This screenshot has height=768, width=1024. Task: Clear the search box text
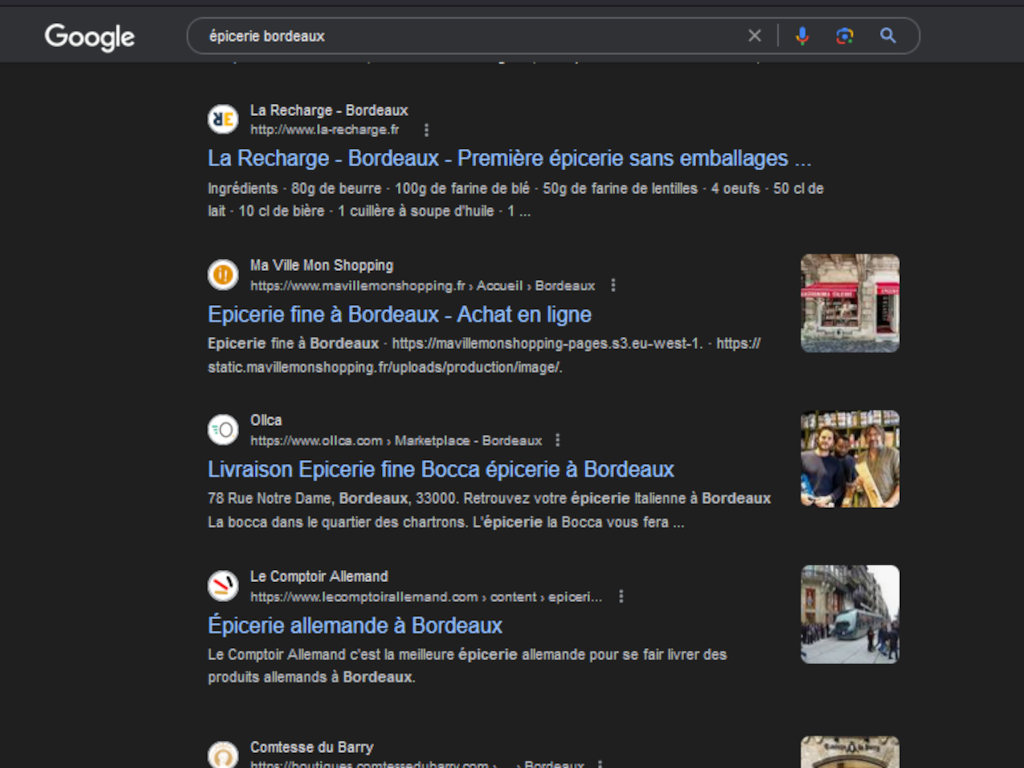point(754,36)
